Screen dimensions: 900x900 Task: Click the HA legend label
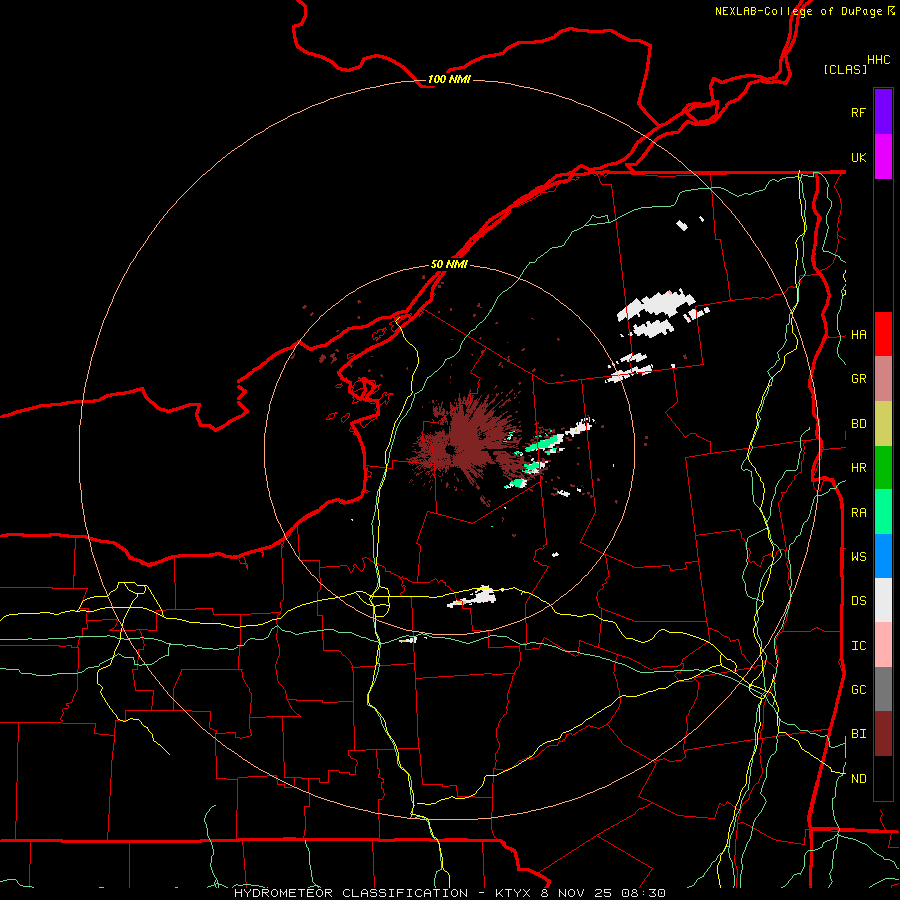coord(858,335)
